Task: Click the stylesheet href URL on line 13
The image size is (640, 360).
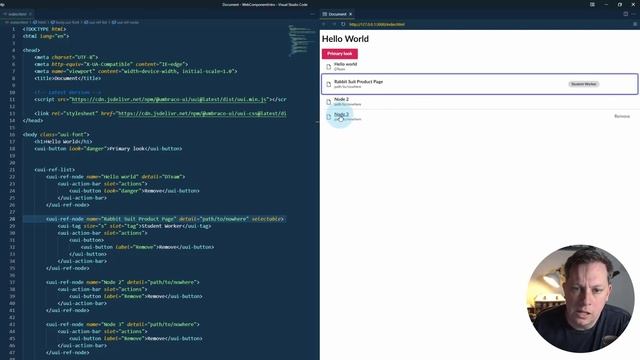Action: tap(202, 113)
